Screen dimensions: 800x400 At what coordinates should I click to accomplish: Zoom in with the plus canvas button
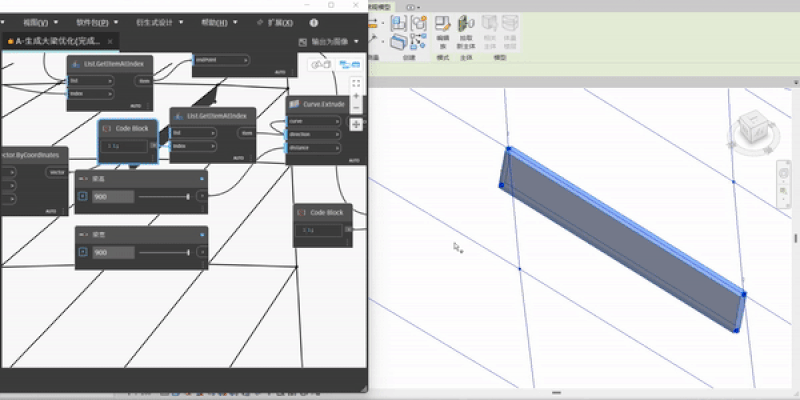click(x=356, y=97)
